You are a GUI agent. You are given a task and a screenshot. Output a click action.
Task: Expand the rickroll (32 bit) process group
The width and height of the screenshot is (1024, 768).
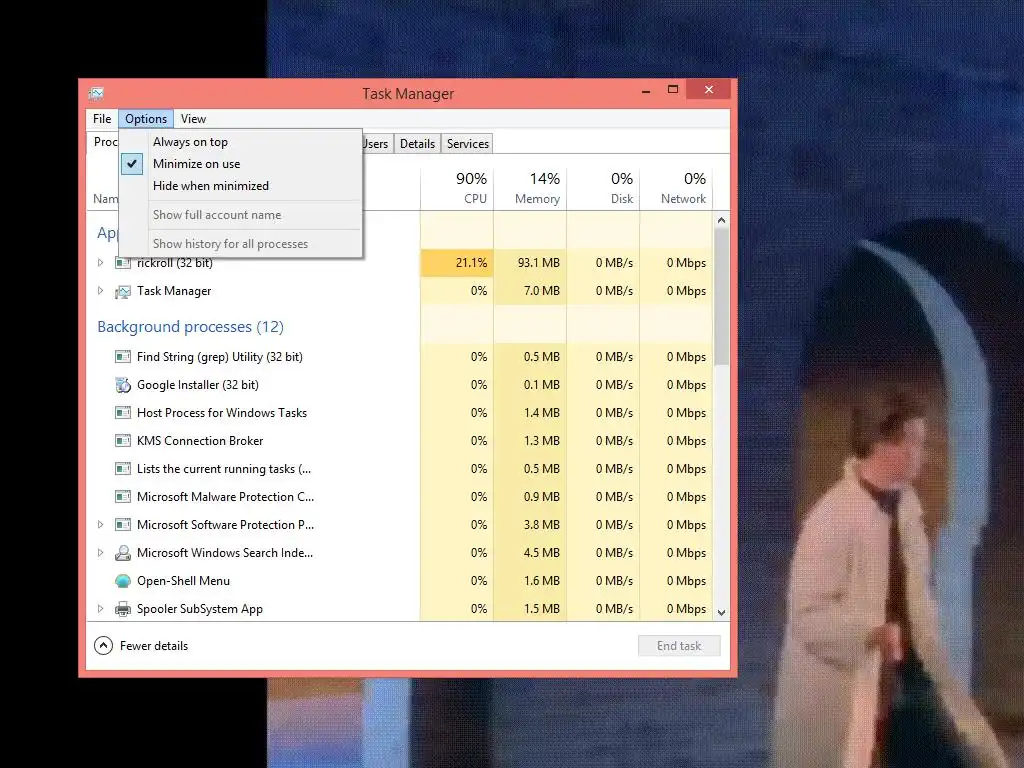point(100,263)
